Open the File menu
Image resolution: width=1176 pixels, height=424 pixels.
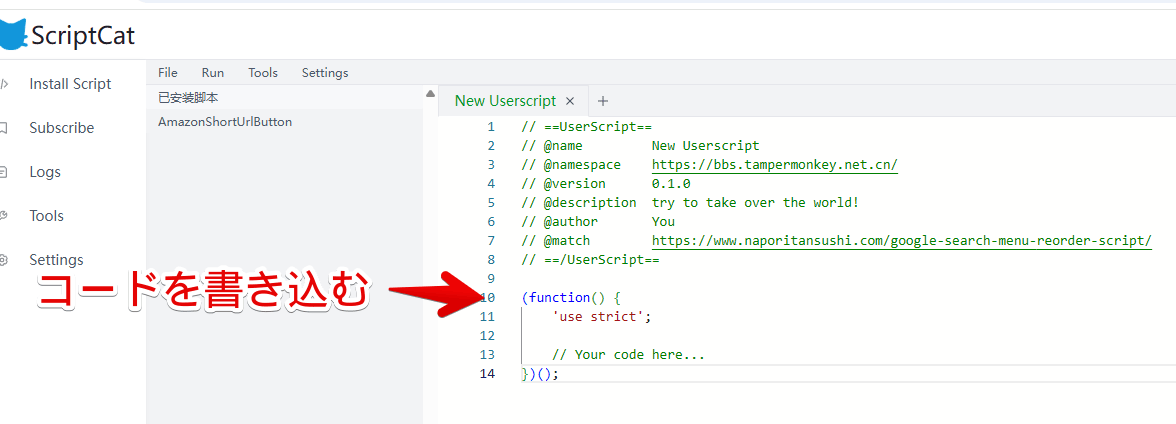point(168,73)
